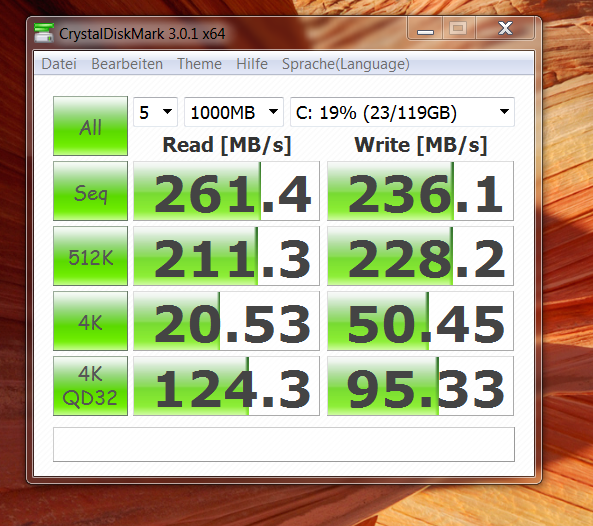Open the Datei menu
The image size is (593, 526).
pos(59,64)
